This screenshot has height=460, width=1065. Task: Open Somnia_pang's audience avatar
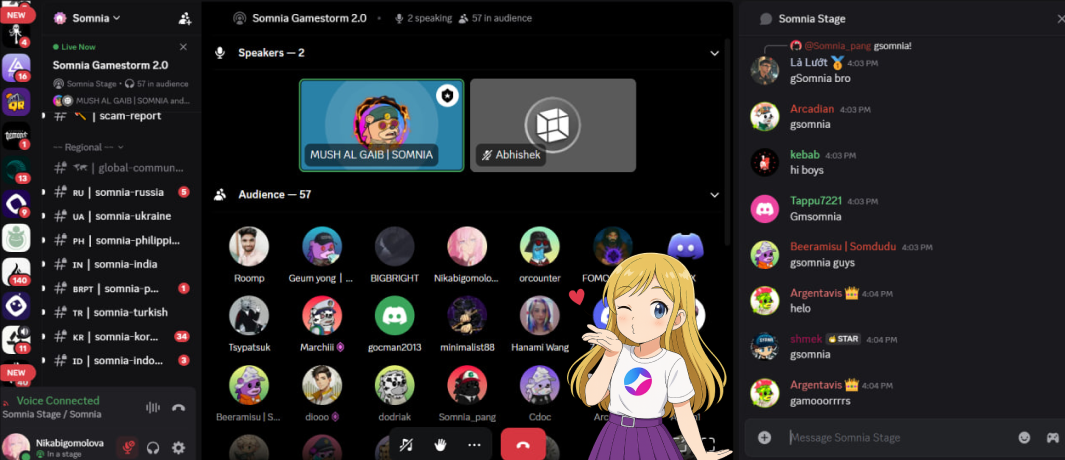tap(467, 385)
